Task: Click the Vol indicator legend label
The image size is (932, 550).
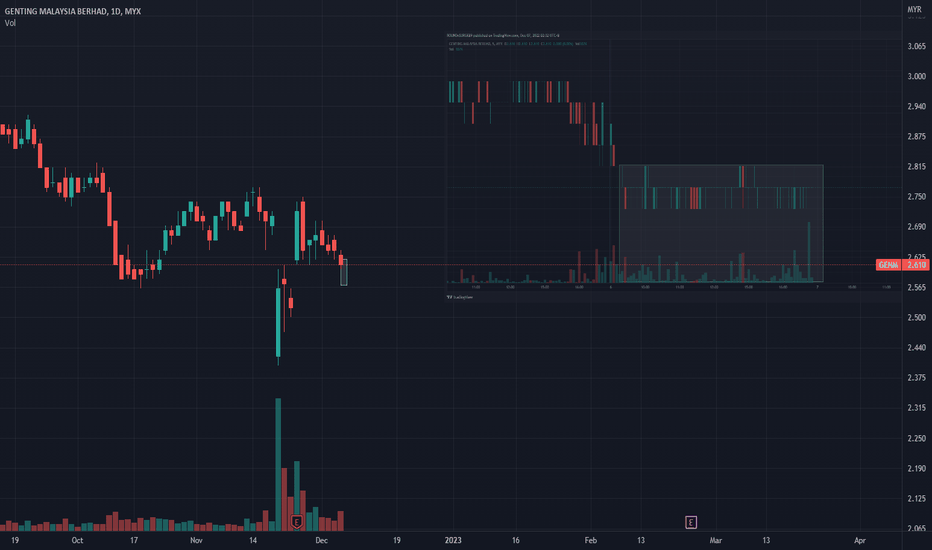Action: (10, 23)
